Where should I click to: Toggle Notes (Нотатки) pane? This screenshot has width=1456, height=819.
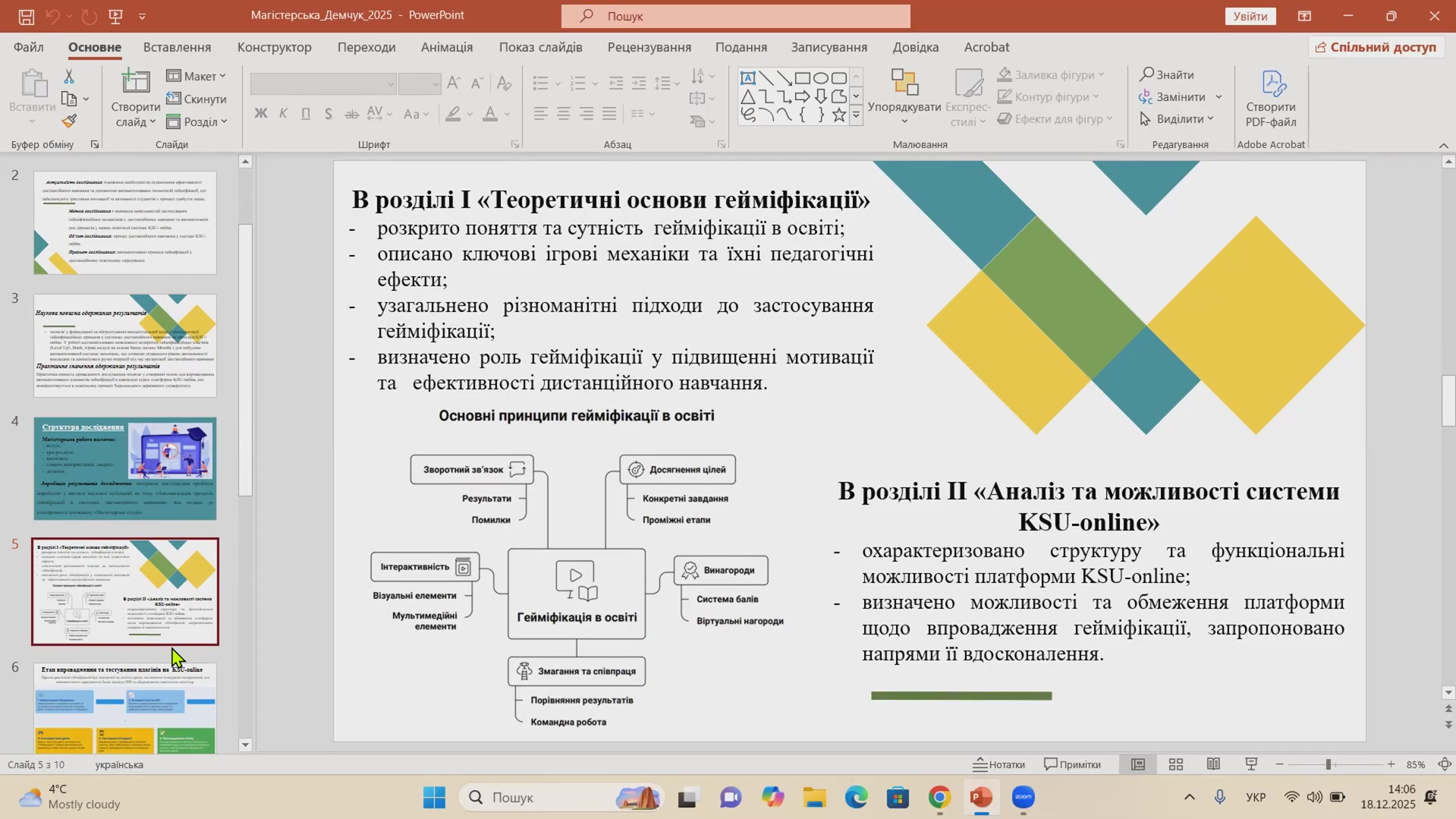[998, 764]
